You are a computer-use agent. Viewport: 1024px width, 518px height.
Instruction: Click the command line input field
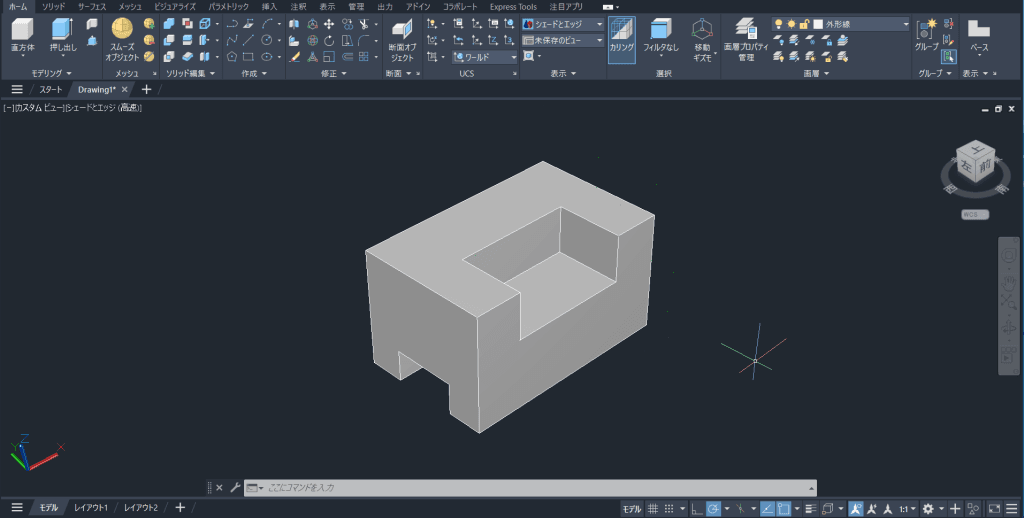tap(530, 487)
